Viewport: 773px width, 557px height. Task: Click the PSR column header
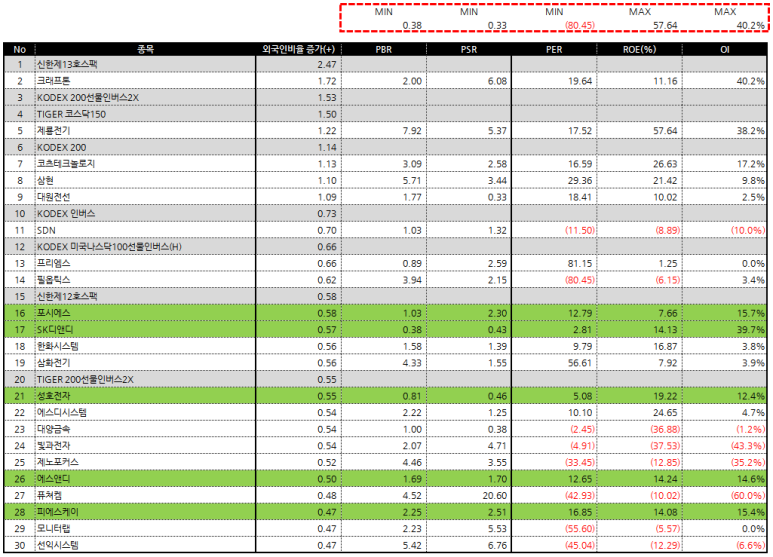(469, 49)
